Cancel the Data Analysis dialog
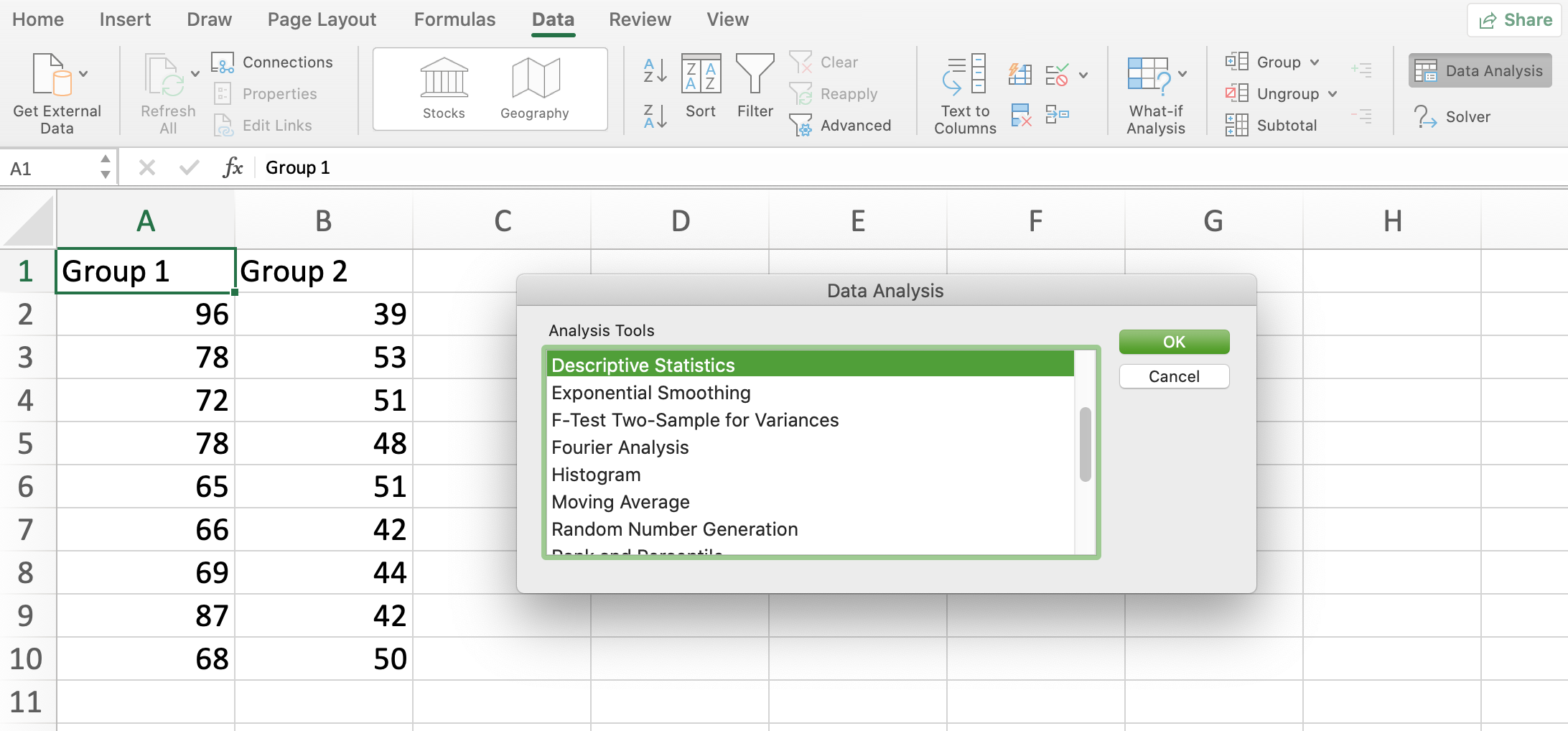The image size is (1568, 731). click(x=1174, y=376)
